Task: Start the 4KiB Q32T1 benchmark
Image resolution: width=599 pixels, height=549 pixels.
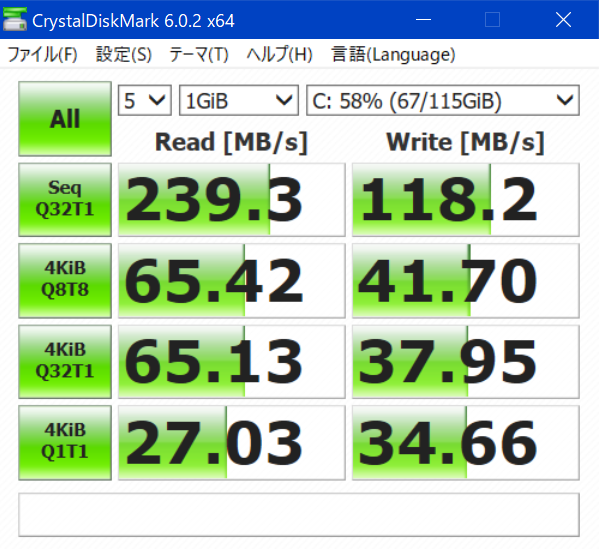Action: click(x=65, y=361)
